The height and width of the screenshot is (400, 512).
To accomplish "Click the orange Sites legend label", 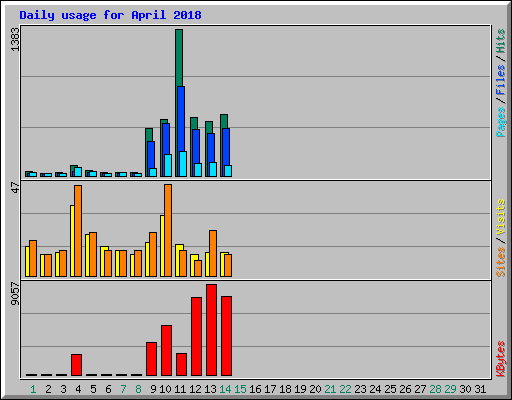I will (500, 262).
